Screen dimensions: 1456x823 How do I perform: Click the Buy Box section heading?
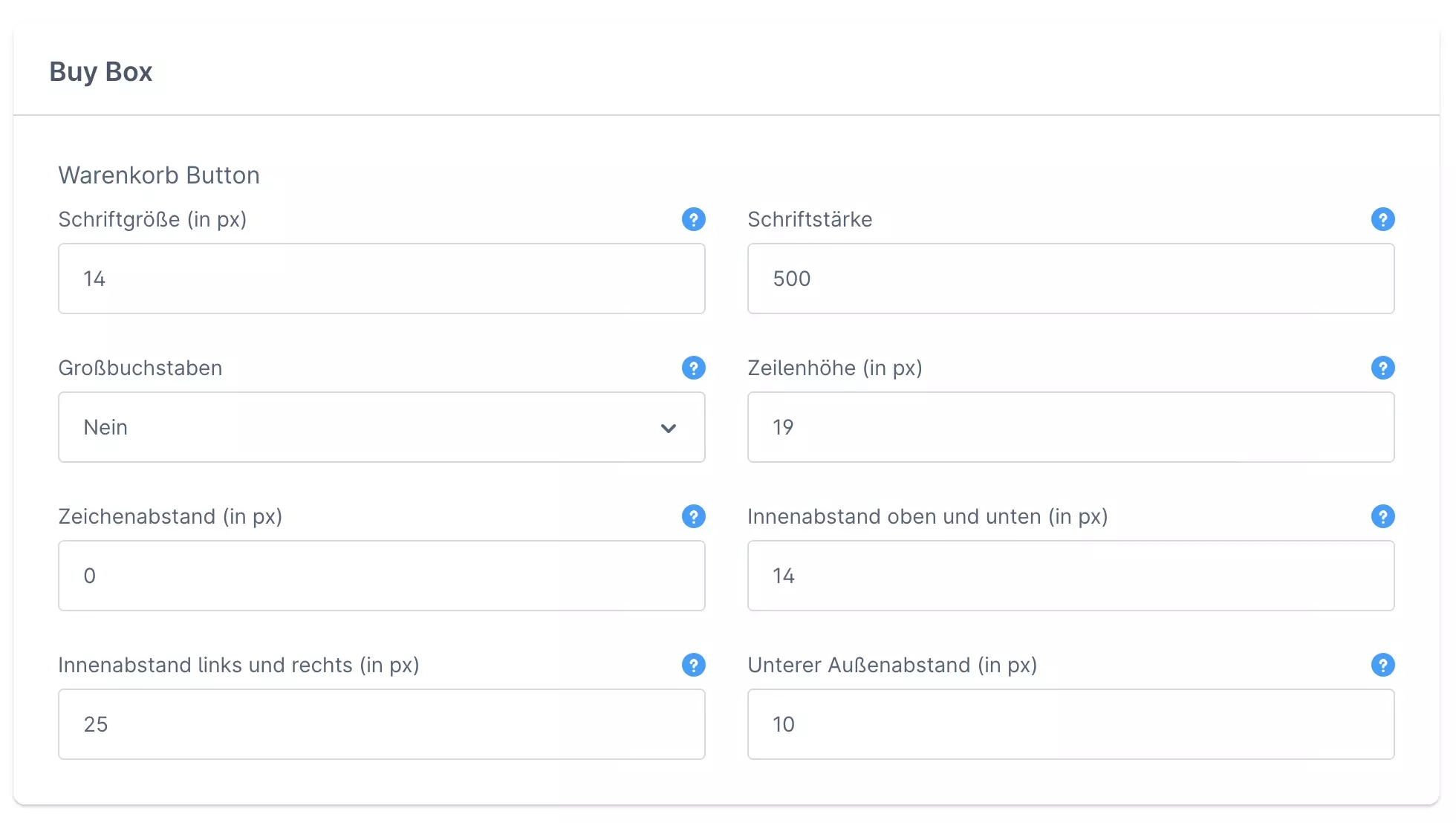[x=101, y=72]
